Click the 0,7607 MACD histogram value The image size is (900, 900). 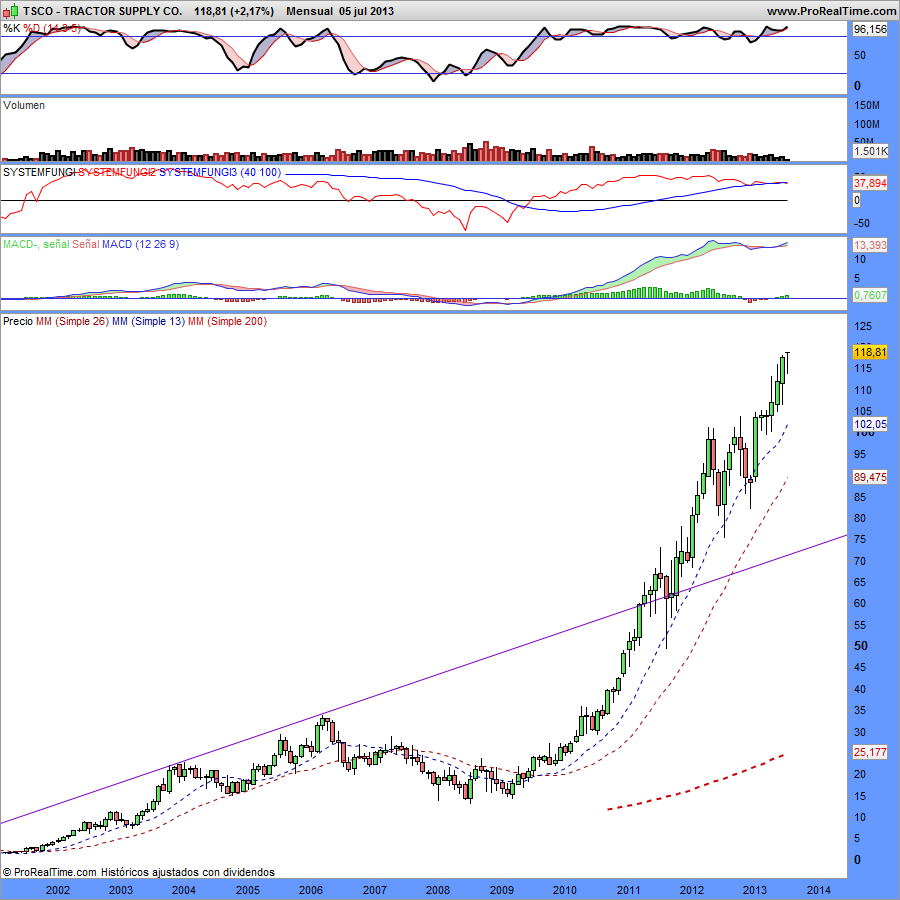click(870, 295)
